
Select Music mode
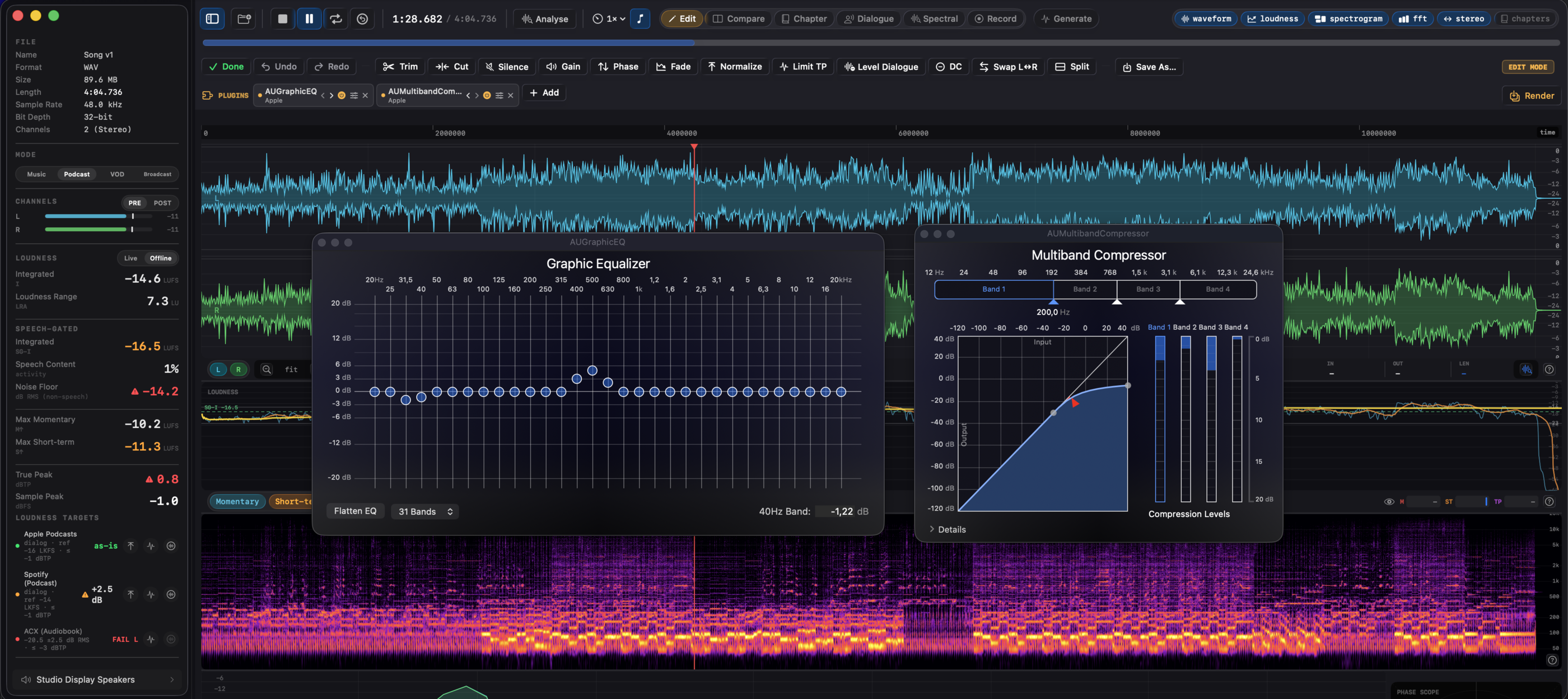[36, 174]
